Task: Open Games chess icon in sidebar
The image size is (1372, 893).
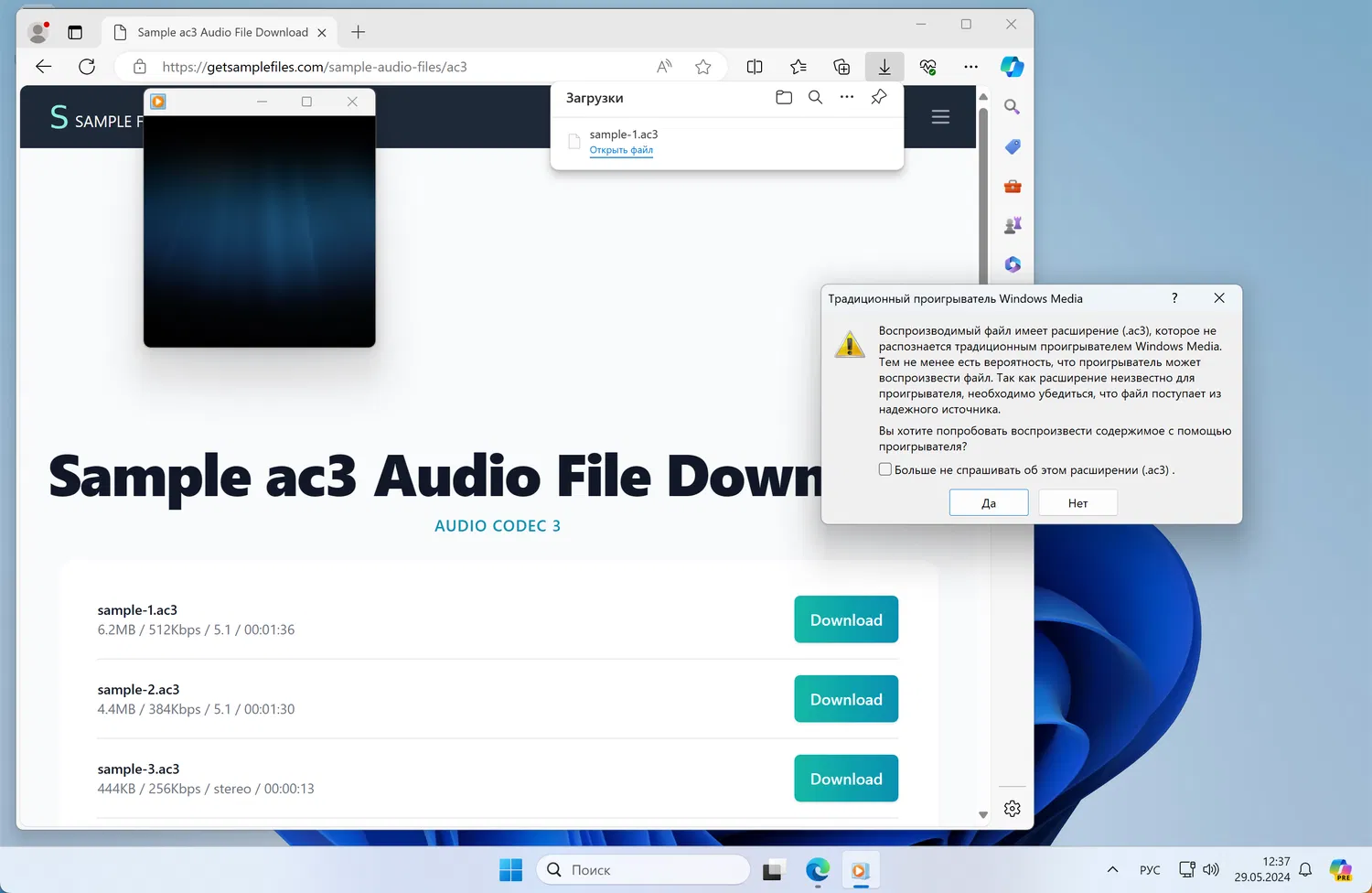Action: (x=1012, y=225)
